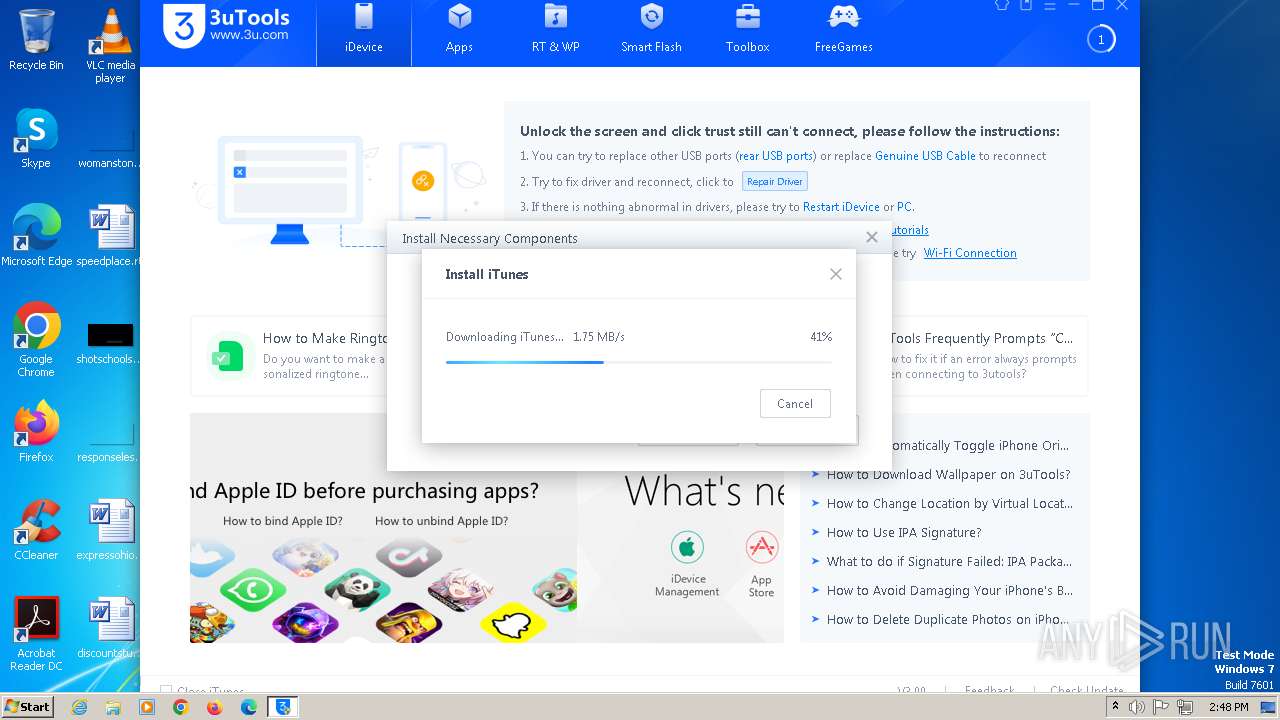Click the Feedback link
The width and height of the screenshot is (1280, 720).
pyautogui.click(x=989, y=691)
